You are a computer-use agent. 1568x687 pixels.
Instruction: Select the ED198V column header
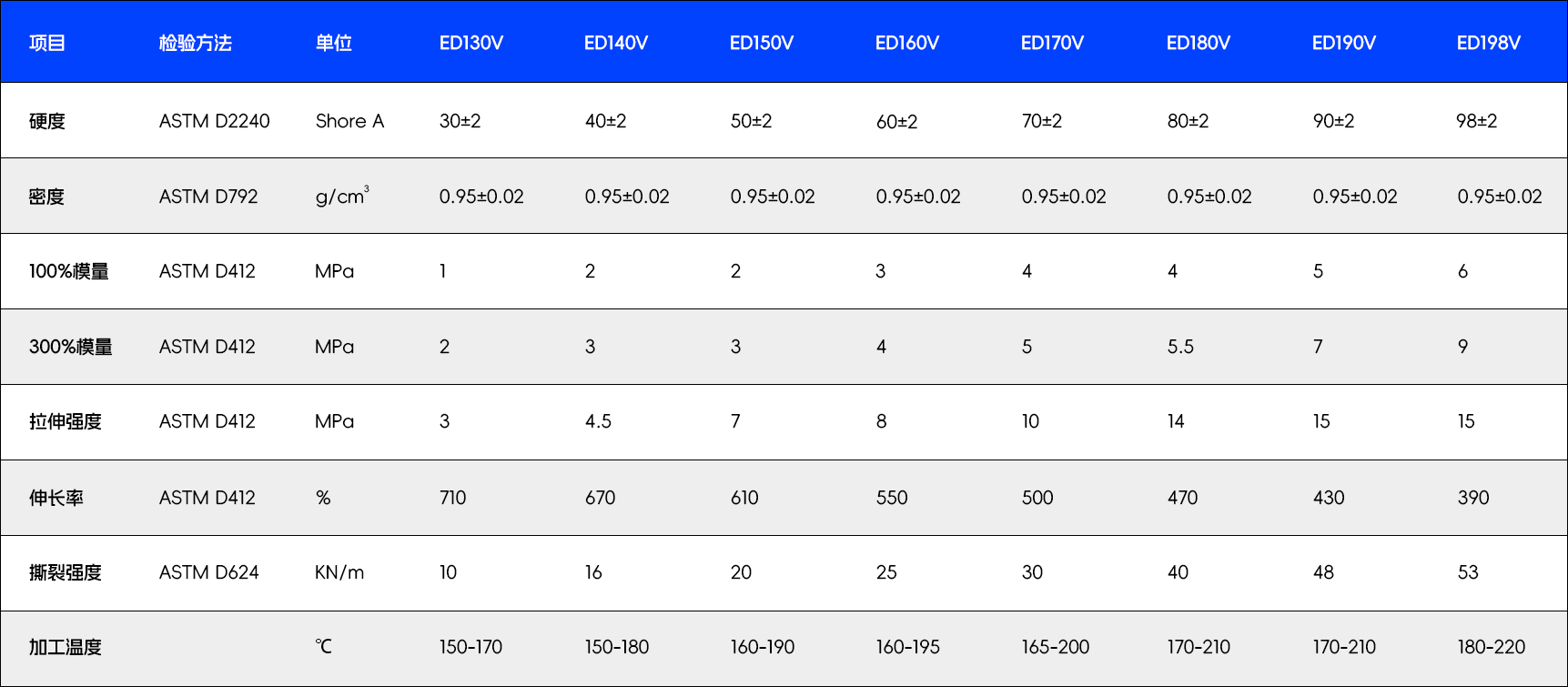pyautogui.click(x=1488, y=43)
